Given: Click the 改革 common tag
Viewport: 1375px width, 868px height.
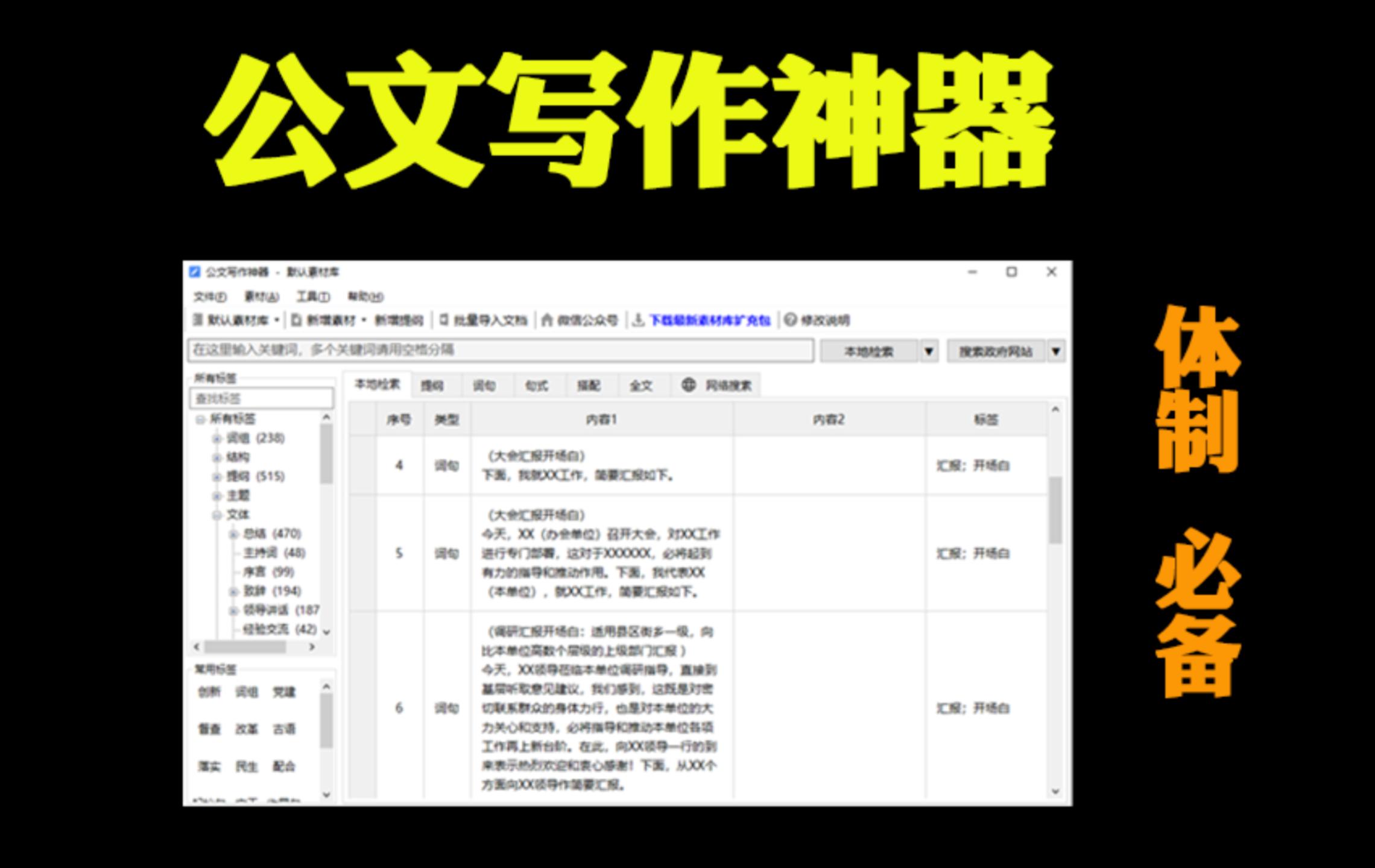Looking at the screenshot, I should (247, 729).
